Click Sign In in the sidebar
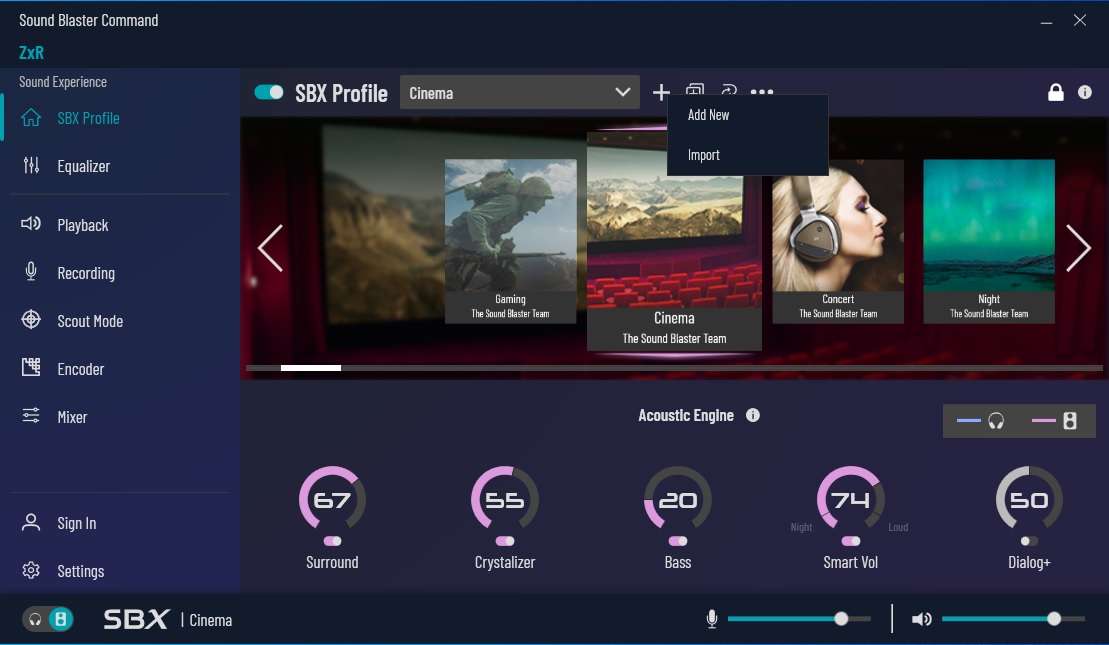 coord(77,523)
